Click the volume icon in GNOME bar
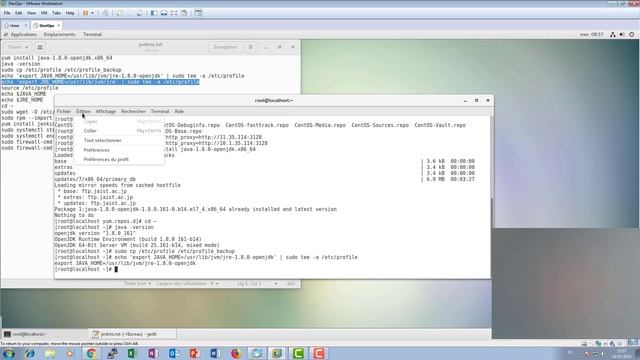 click(622, 35)
